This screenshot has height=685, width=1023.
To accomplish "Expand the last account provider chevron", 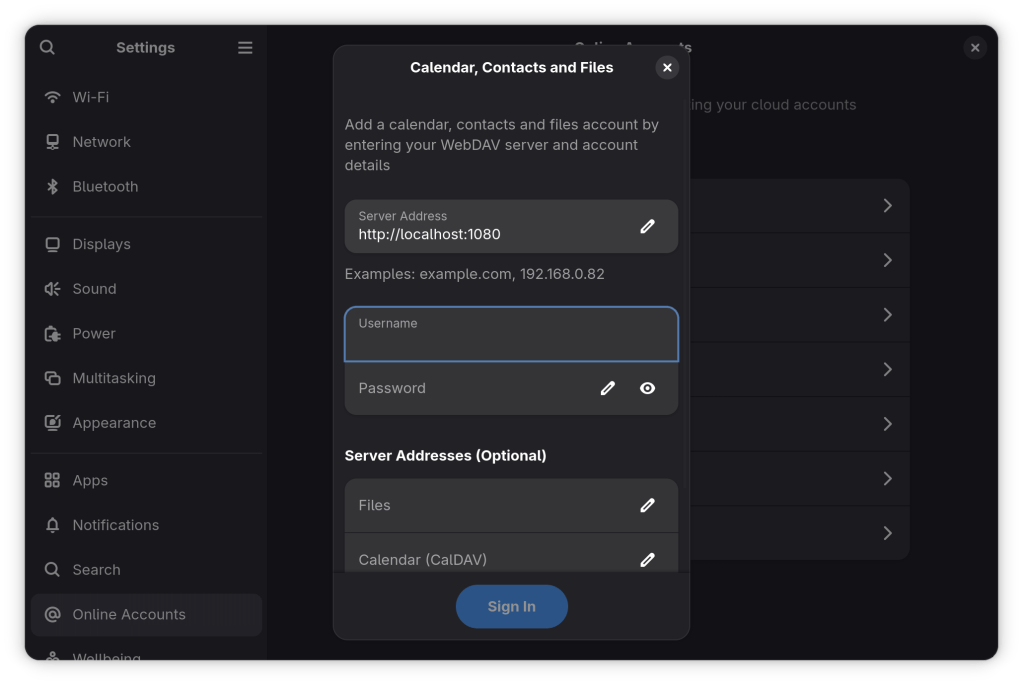I will tap(887, 533).
